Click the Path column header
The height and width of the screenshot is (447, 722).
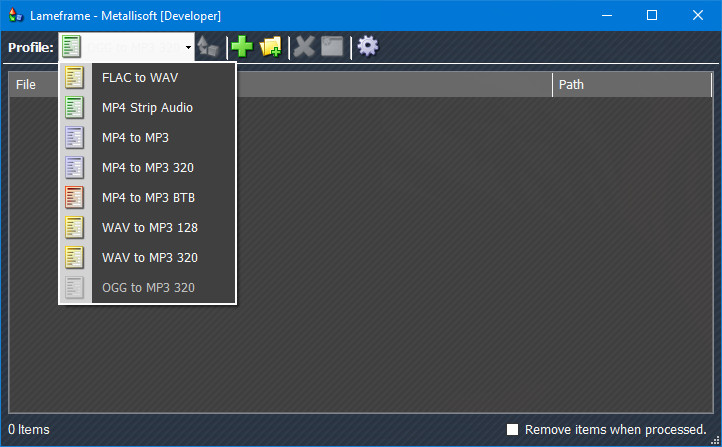click(630, 85)
